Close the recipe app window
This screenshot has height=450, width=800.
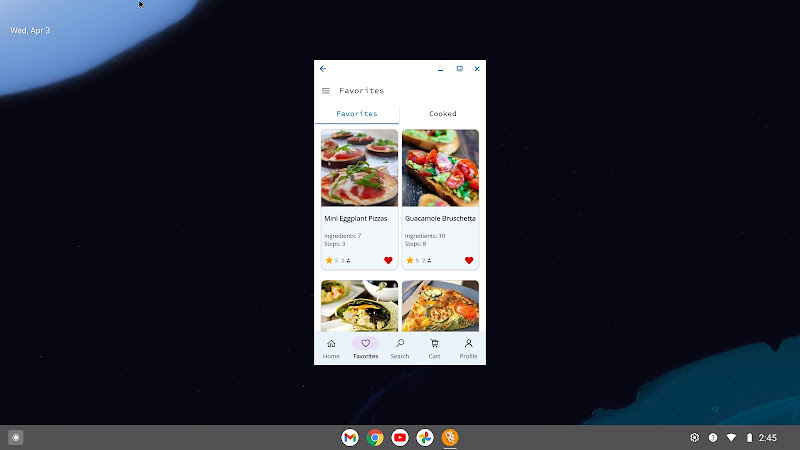[477, 68]
